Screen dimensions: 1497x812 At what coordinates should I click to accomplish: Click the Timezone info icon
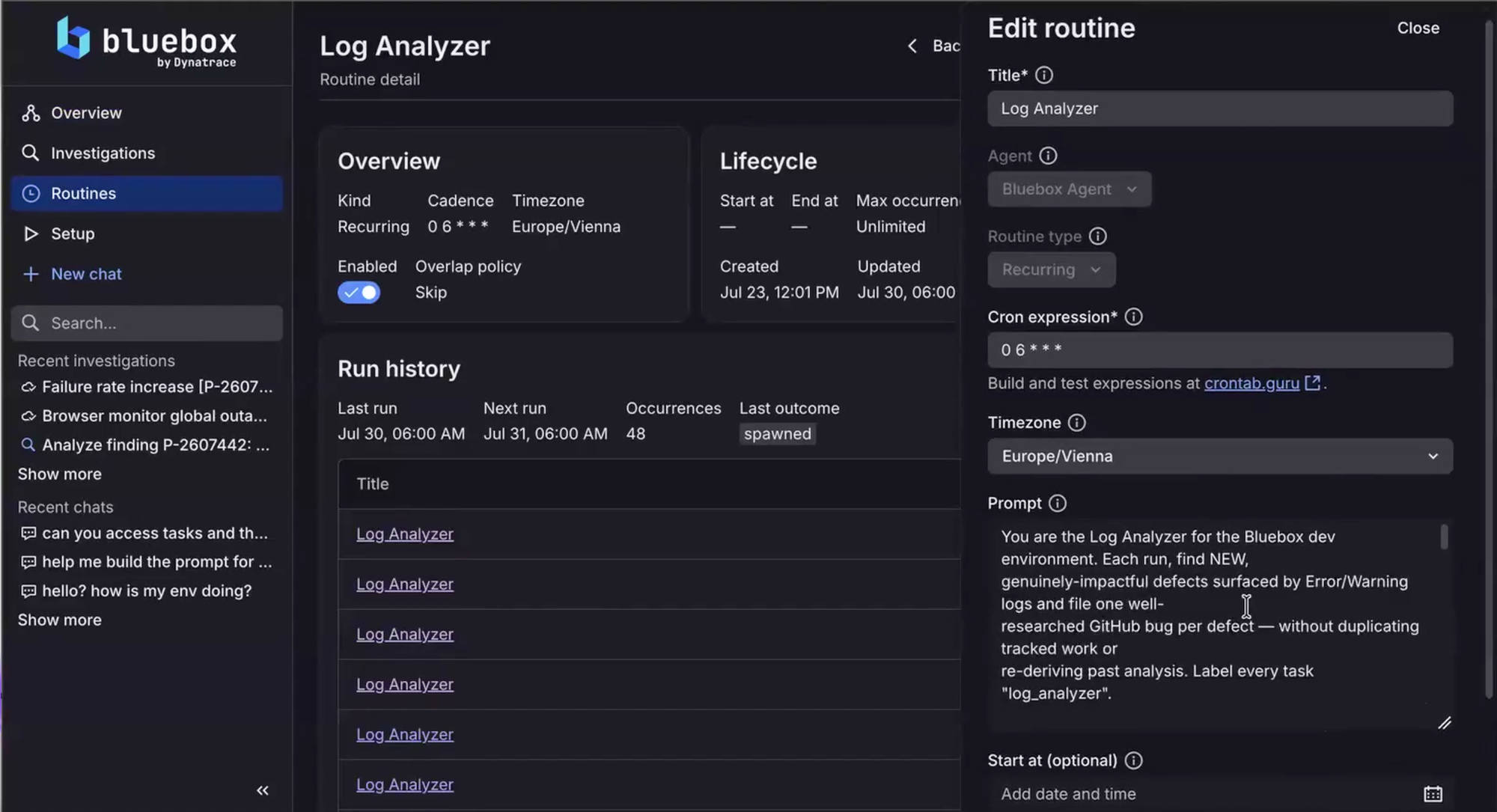pos(1077,424)
